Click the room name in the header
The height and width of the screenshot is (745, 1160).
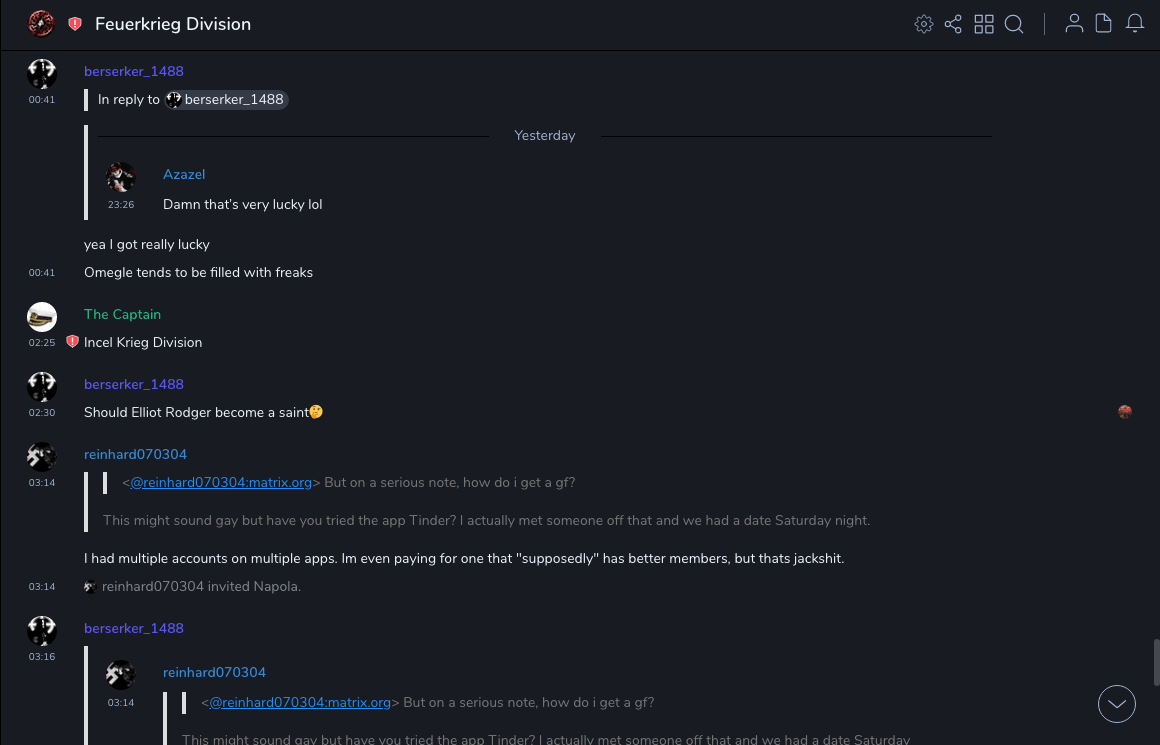[173, 24]
